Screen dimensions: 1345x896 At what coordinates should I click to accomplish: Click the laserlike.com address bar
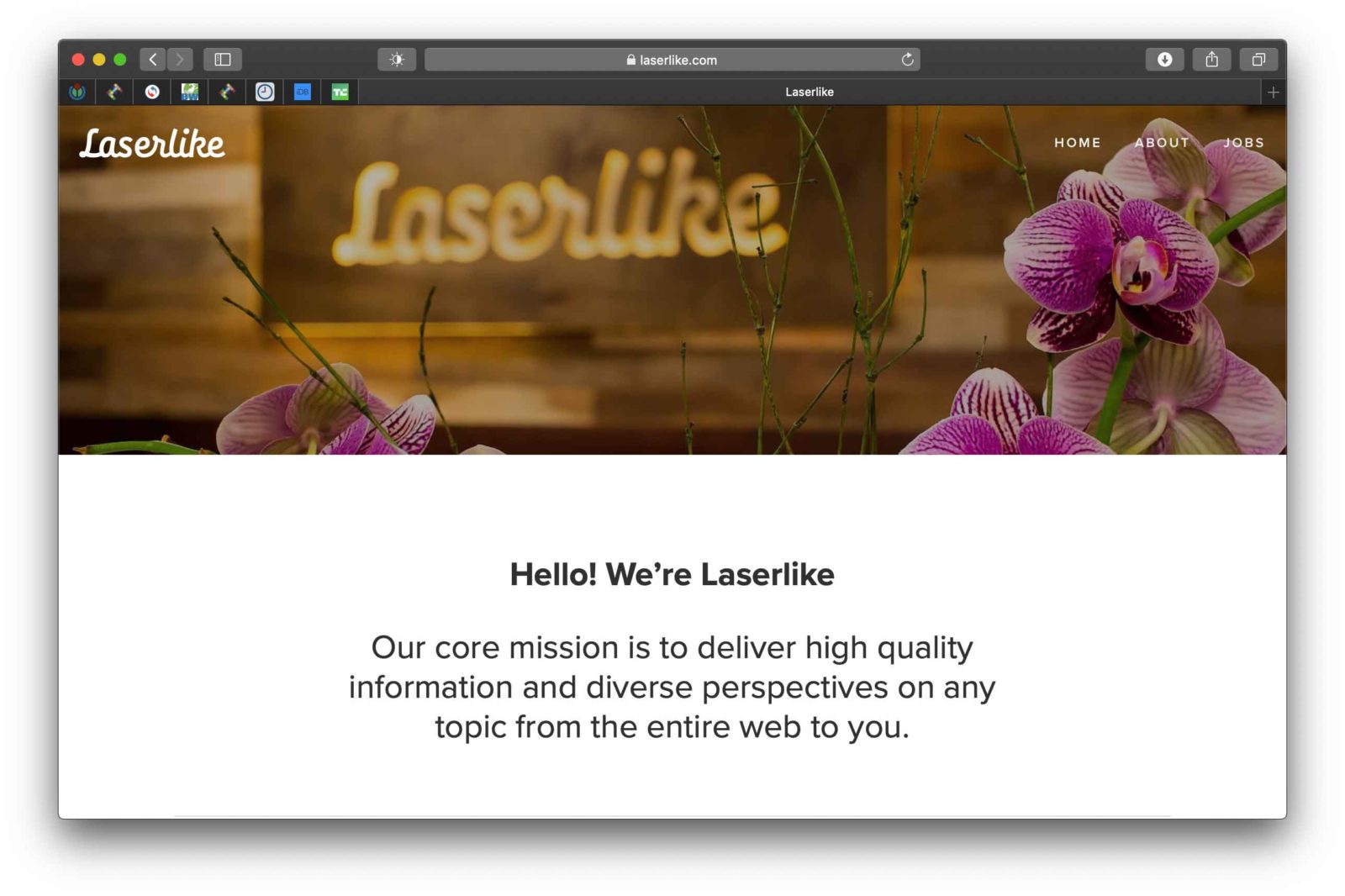pyautogui.click(x=672, y=60)
